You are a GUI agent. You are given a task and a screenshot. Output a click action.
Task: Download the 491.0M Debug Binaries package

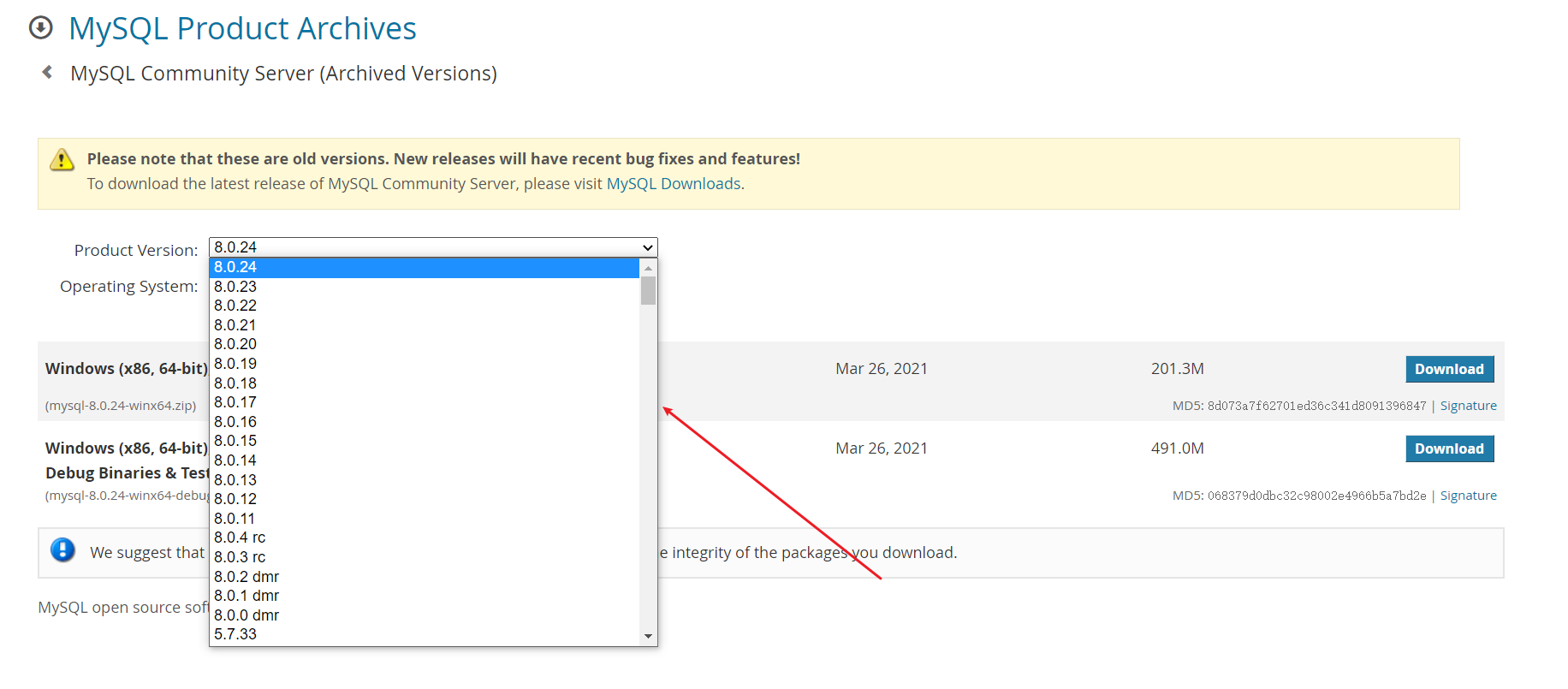tap(1449, 448)
